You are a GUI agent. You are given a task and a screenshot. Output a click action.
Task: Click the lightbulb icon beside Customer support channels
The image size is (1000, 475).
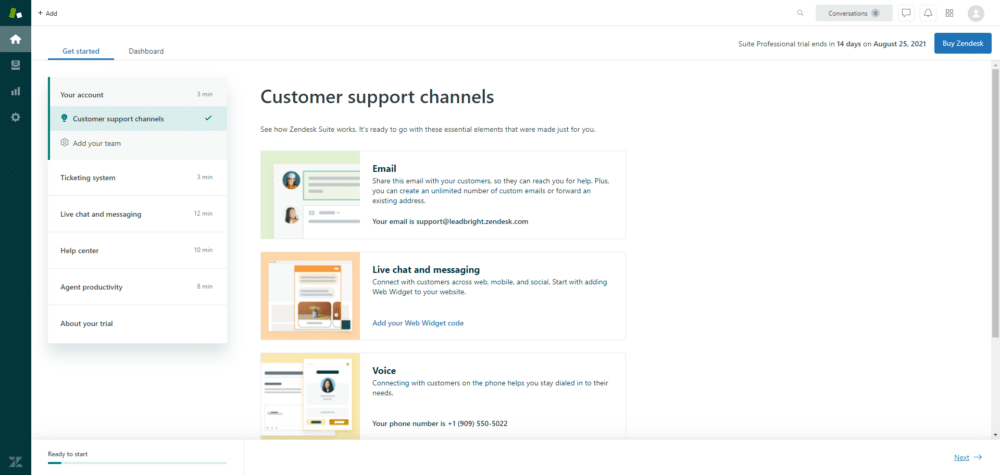tap(64, 119)
